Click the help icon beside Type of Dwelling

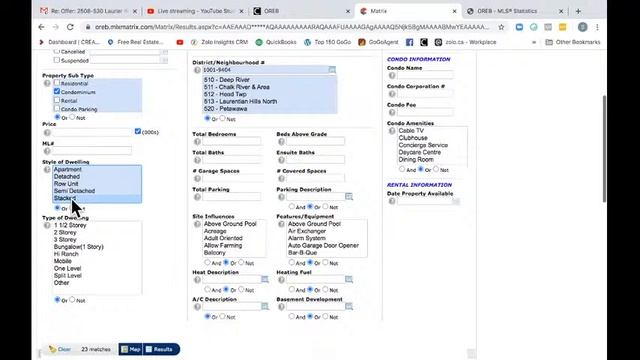tap(47, 225)
